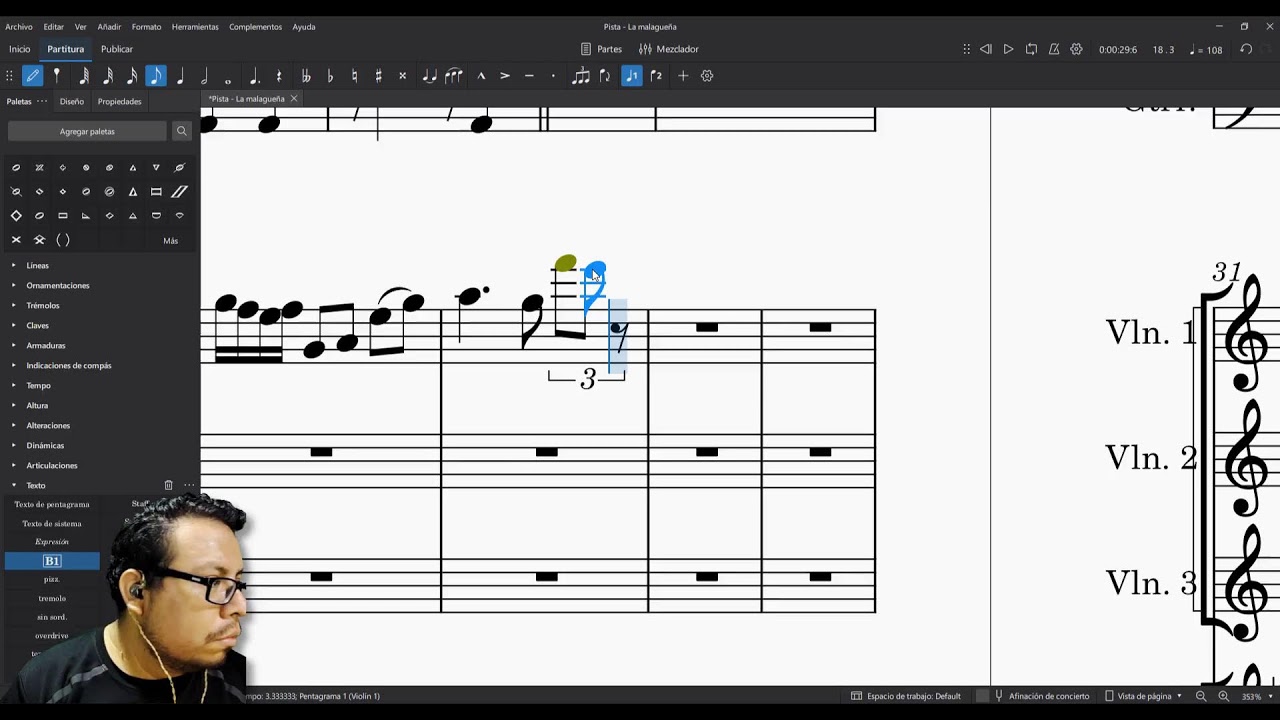Screen dimensions: 1280x720
Task: Apply double flat accidental
Action: pyautogui.click(x=306, y=76)
